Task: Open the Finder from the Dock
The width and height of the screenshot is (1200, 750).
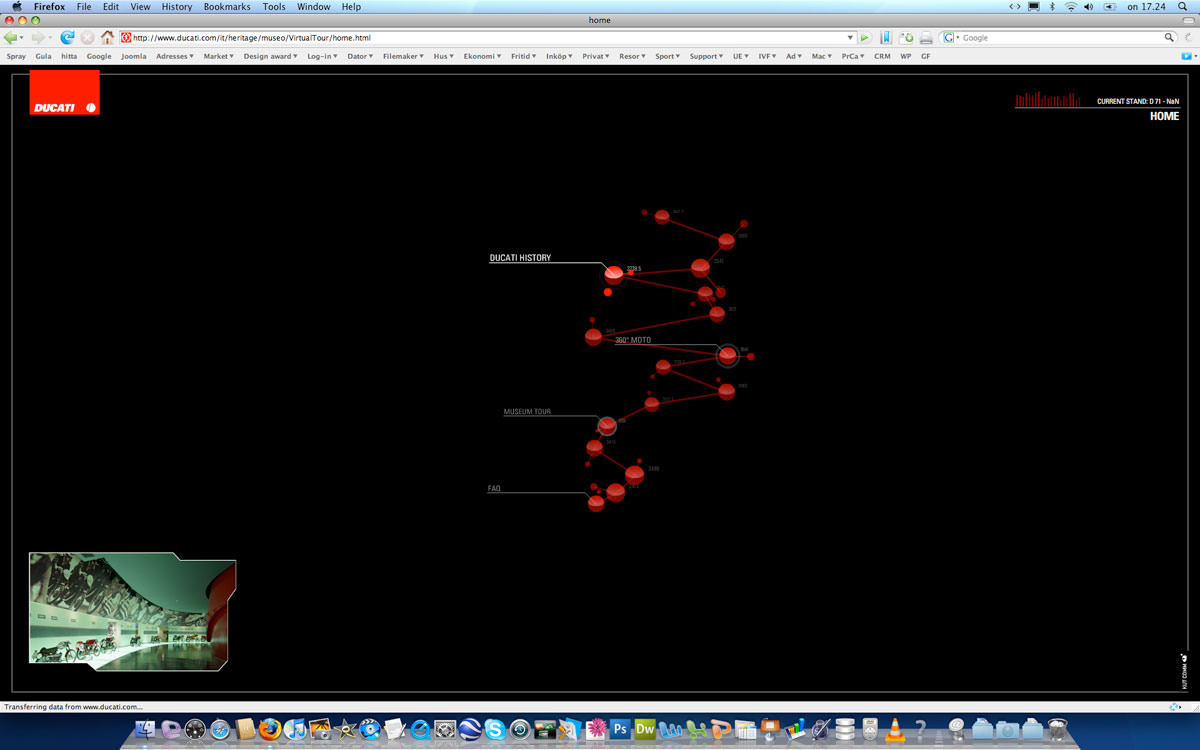Action: [x=145, y=730]
